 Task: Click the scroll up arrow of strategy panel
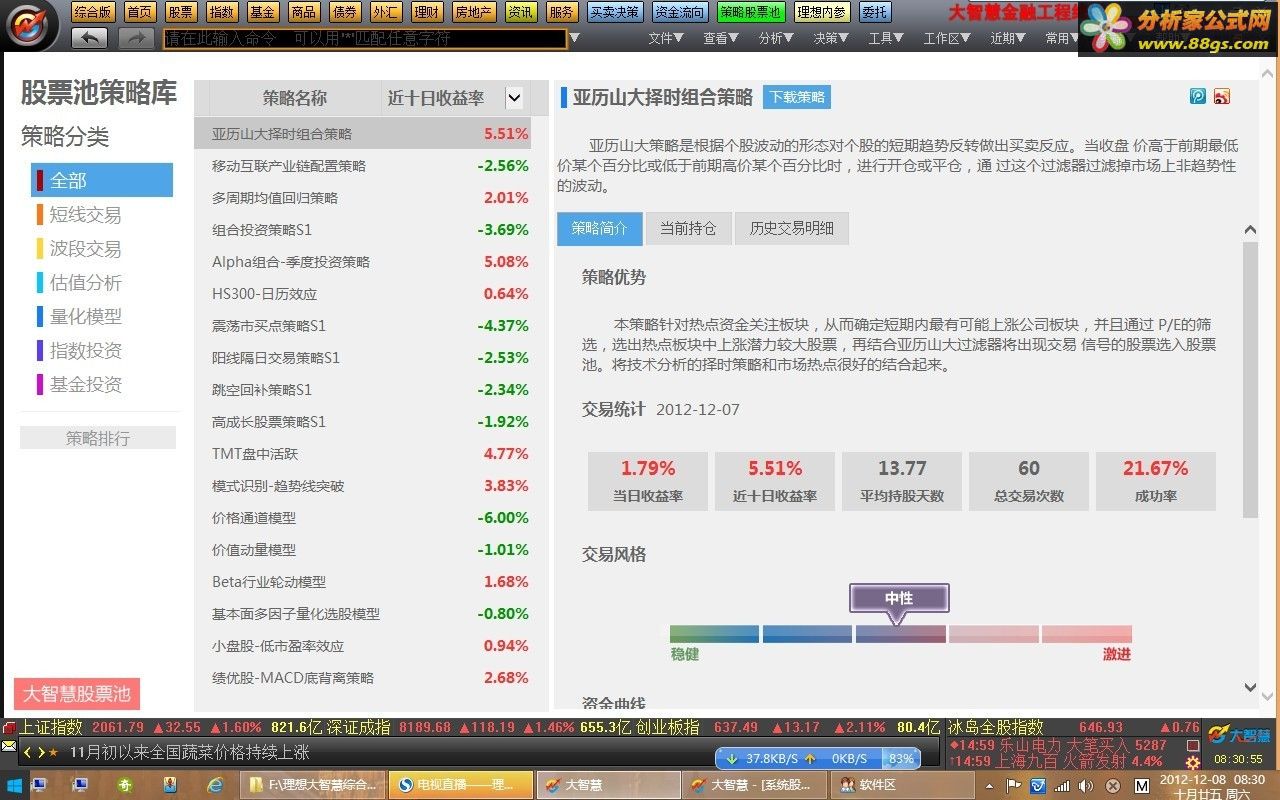click(1250, 230)
